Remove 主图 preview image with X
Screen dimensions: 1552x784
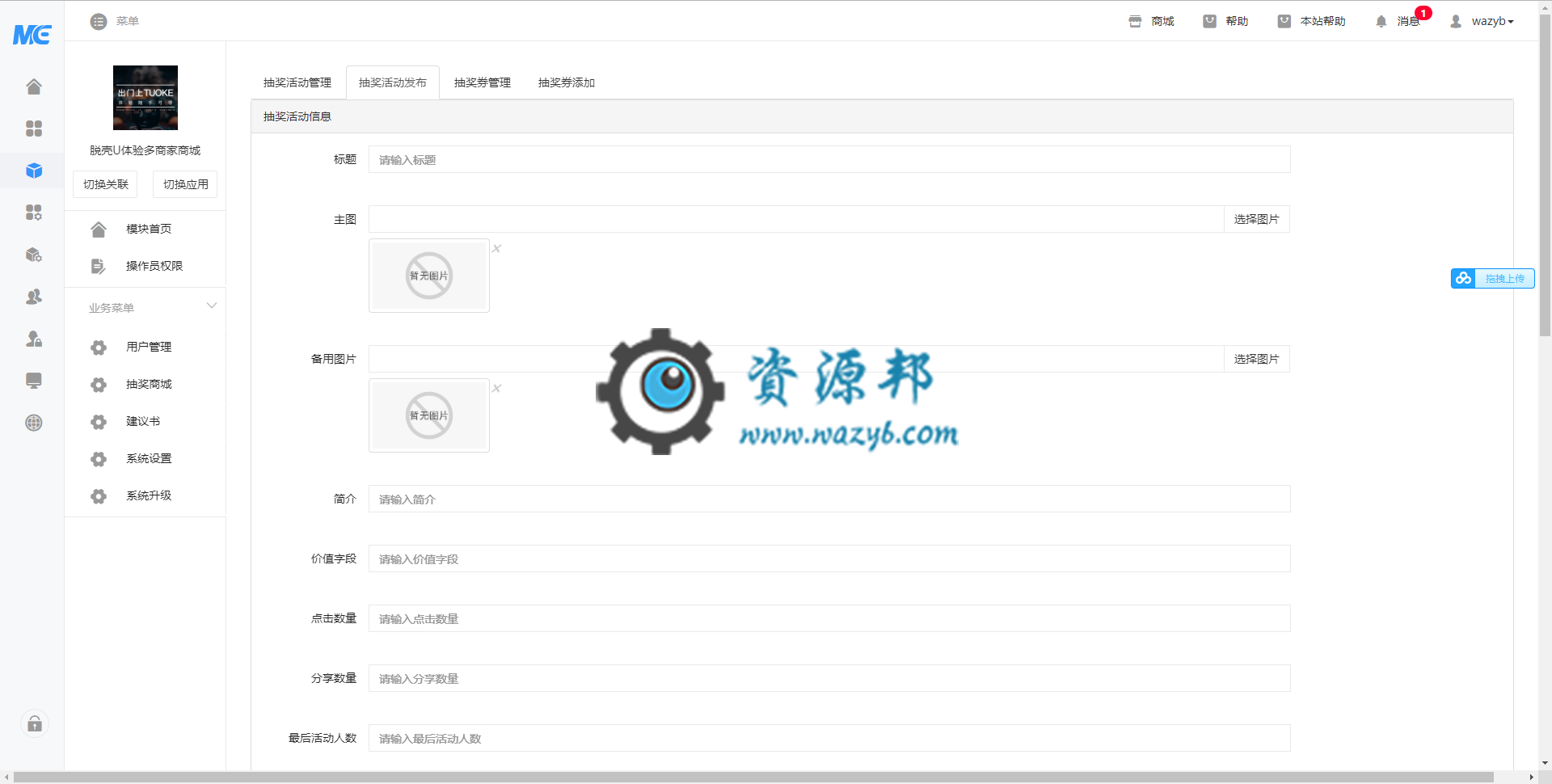tap(497, 248)
